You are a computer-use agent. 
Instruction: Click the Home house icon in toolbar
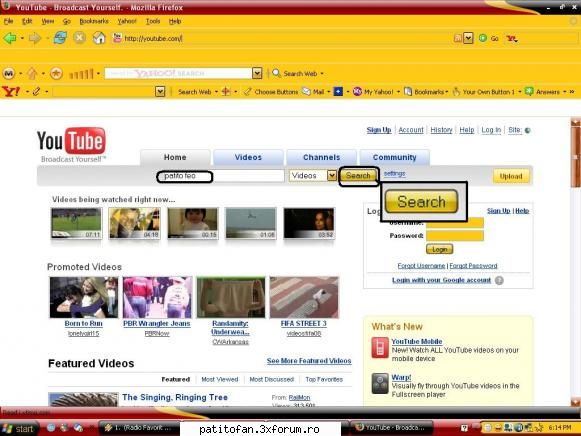pos(99,38)
